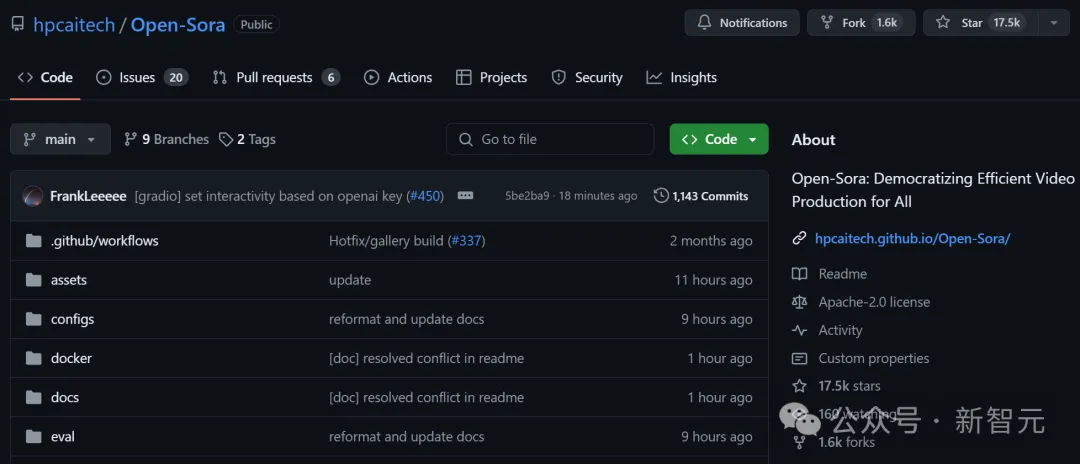This screenshot has width=1080, height=464.
Task: Open the Star lists dropdown arrow
Action: click(x=1053, y=23)
